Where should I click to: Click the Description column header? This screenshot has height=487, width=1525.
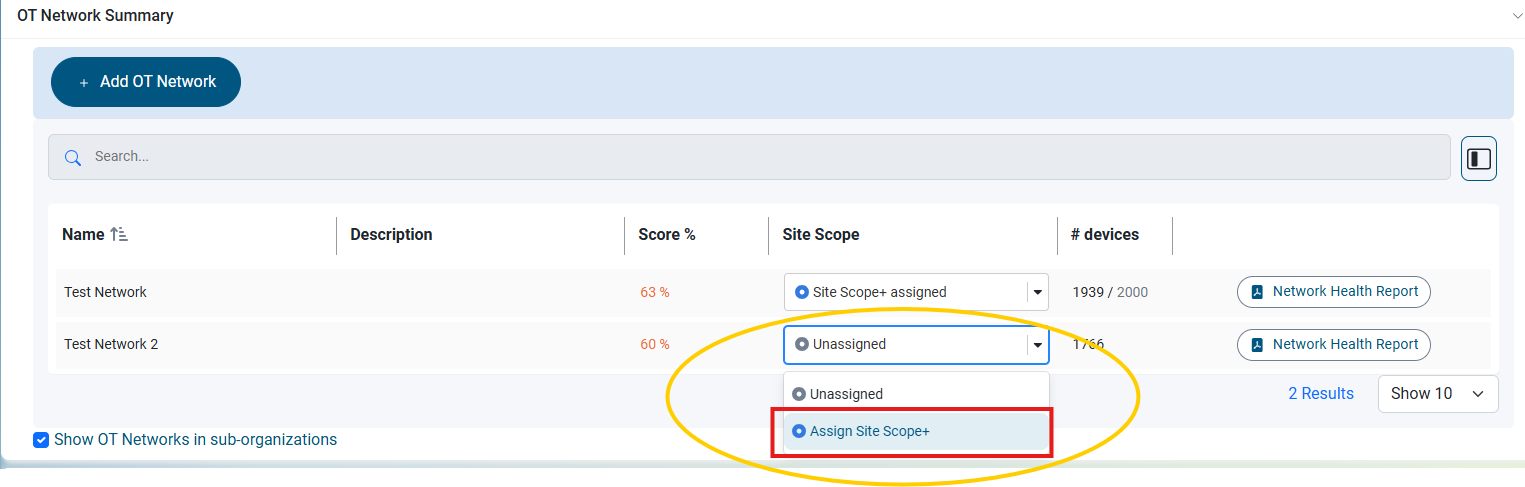click(391, 234)
